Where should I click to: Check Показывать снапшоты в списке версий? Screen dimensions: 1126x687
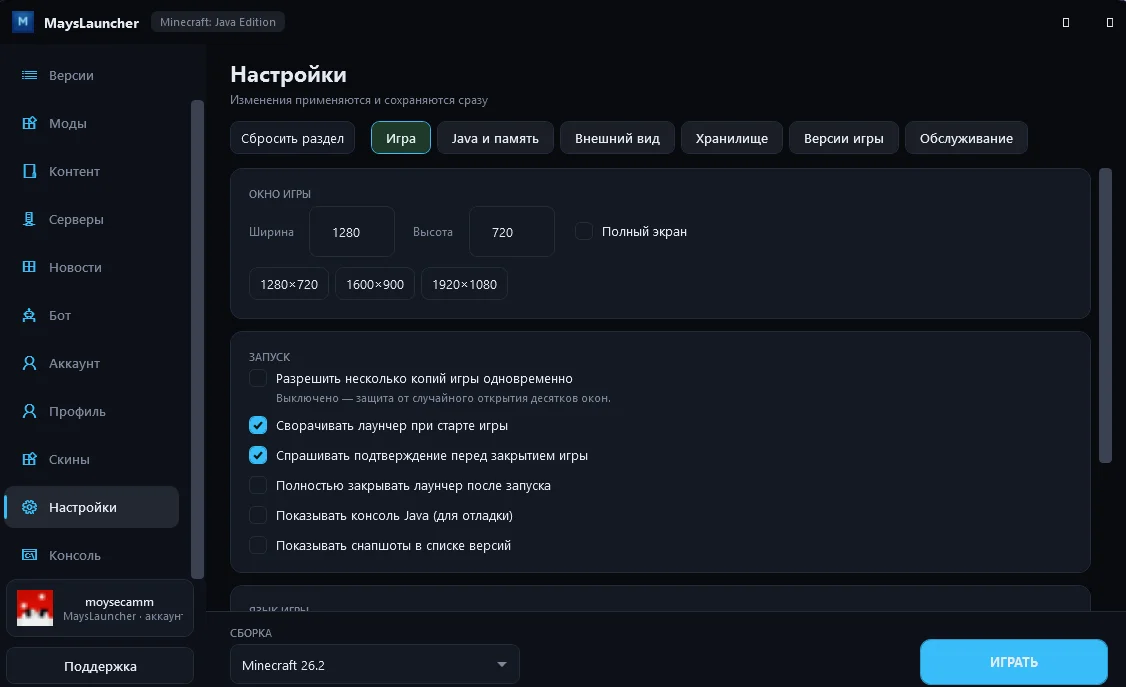pyautogui.click(x=258, y=546)
